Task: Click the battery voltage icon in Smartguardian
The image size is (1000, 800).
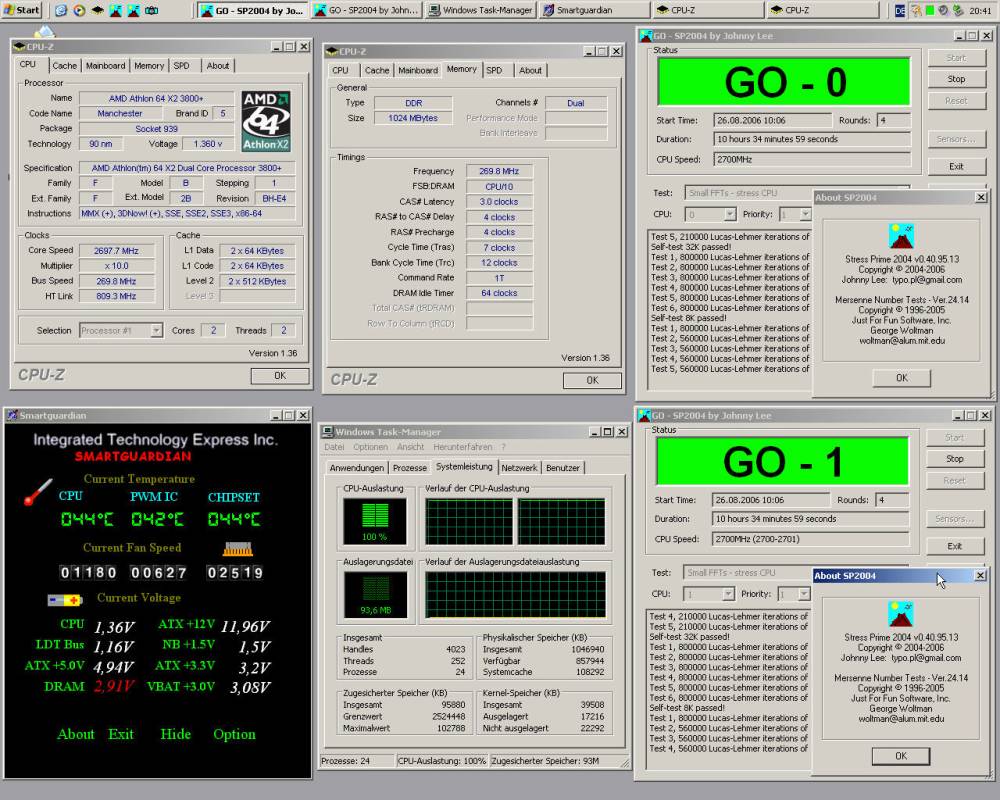Action: [x=65, y=600]
